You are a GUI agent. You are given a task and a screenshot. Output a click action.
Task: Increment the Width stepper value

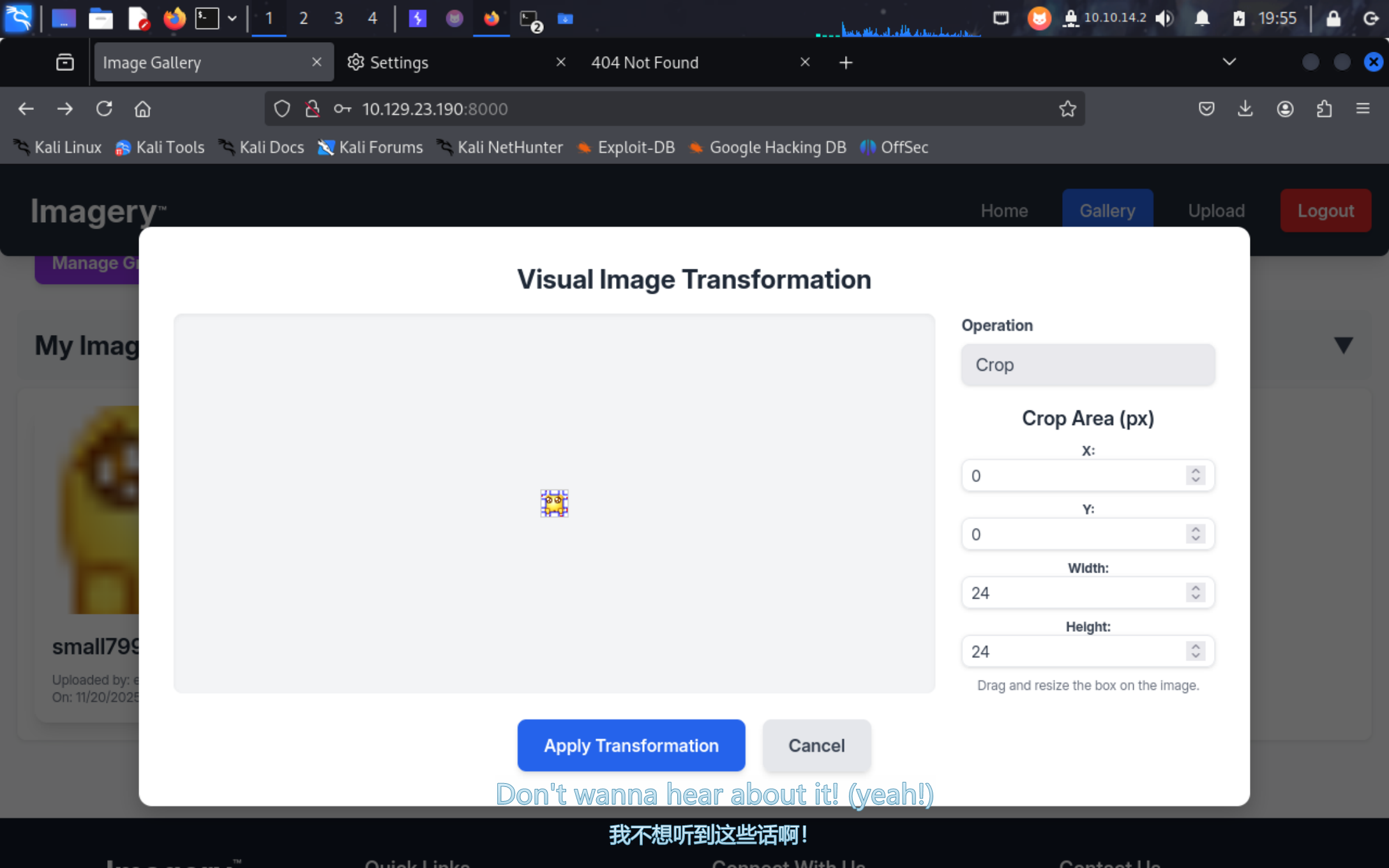pos(1195,588)
